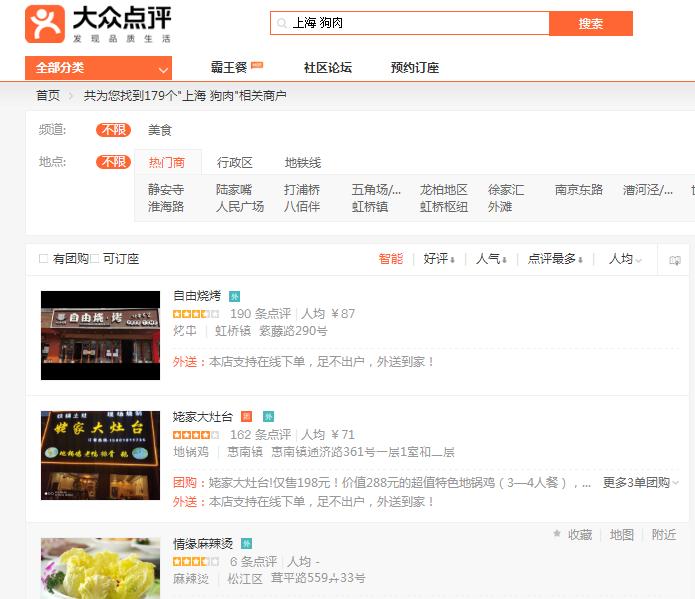Sort results by 人气

(491, 258)
